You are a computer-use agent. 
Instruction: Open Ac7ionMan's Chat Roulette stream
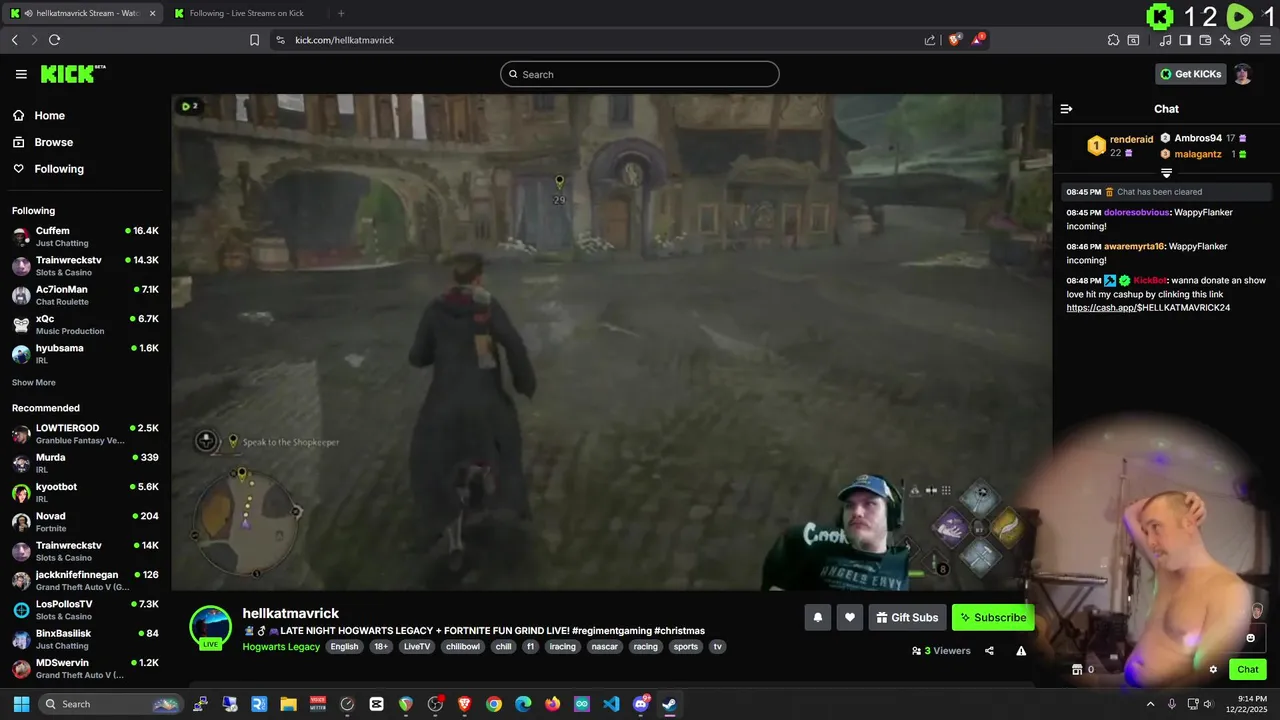coord(85,295)
